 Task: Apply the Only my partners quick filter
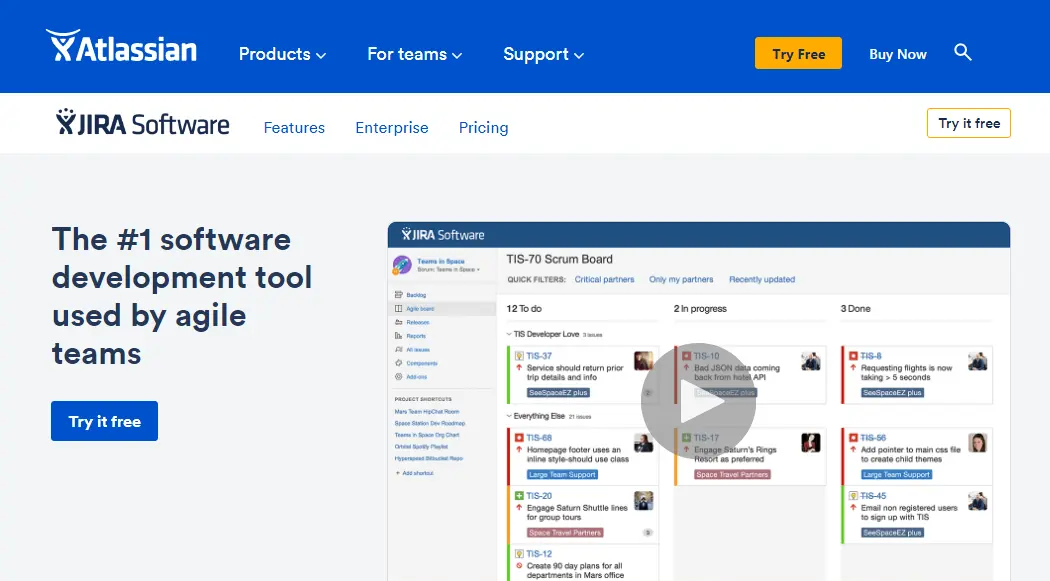coord(681,280)
